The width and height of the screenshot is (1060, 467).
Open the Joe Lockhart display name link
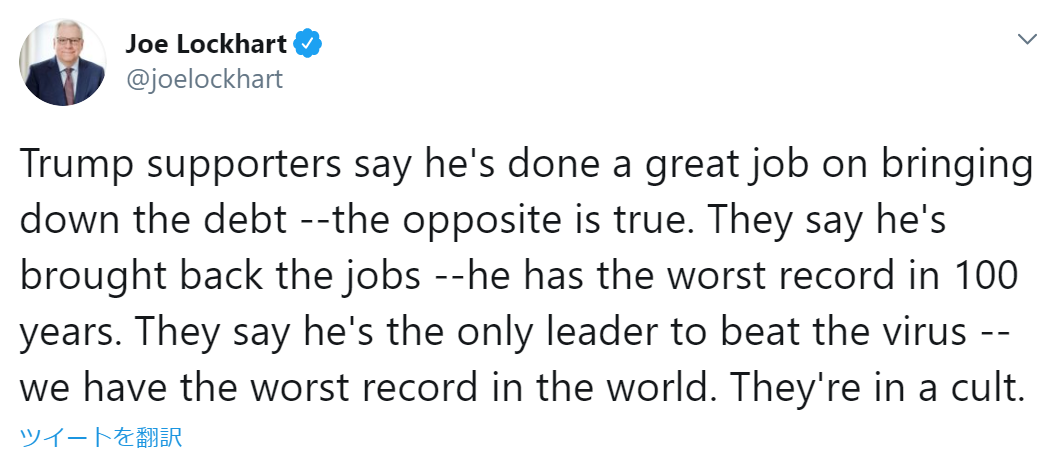click(206, 44)
